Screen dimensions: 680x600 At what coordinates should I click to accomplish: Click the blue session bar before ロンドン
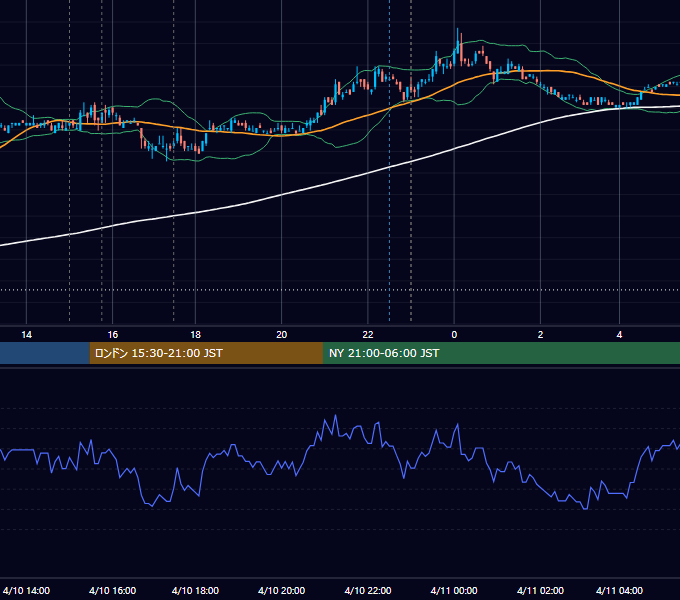tap(45, 353)
